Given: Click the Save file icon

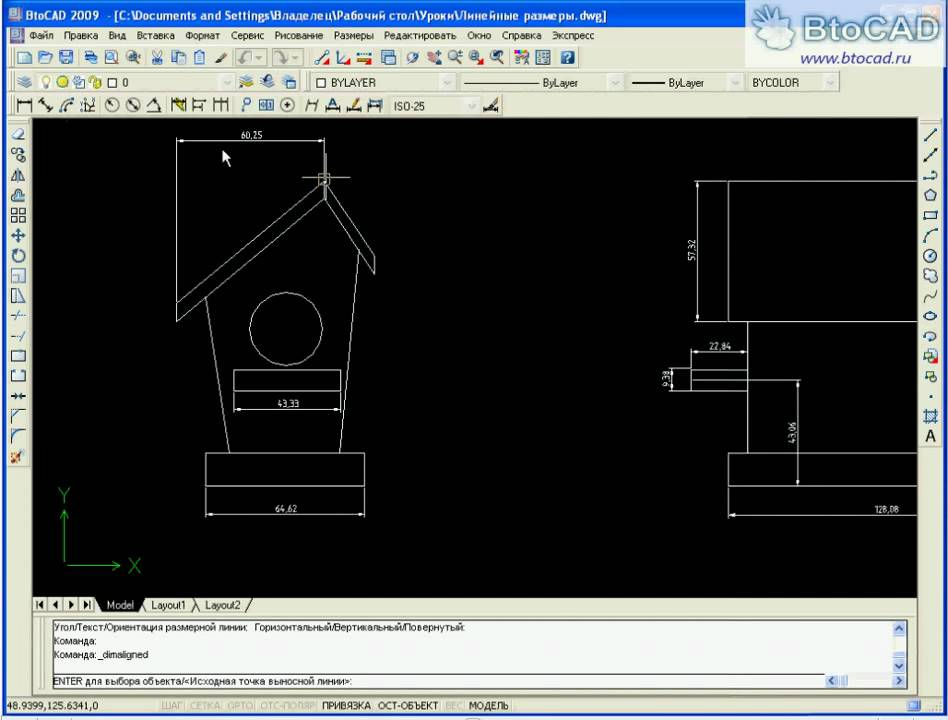Looking at the screenshot, I should tap(66, 58).
